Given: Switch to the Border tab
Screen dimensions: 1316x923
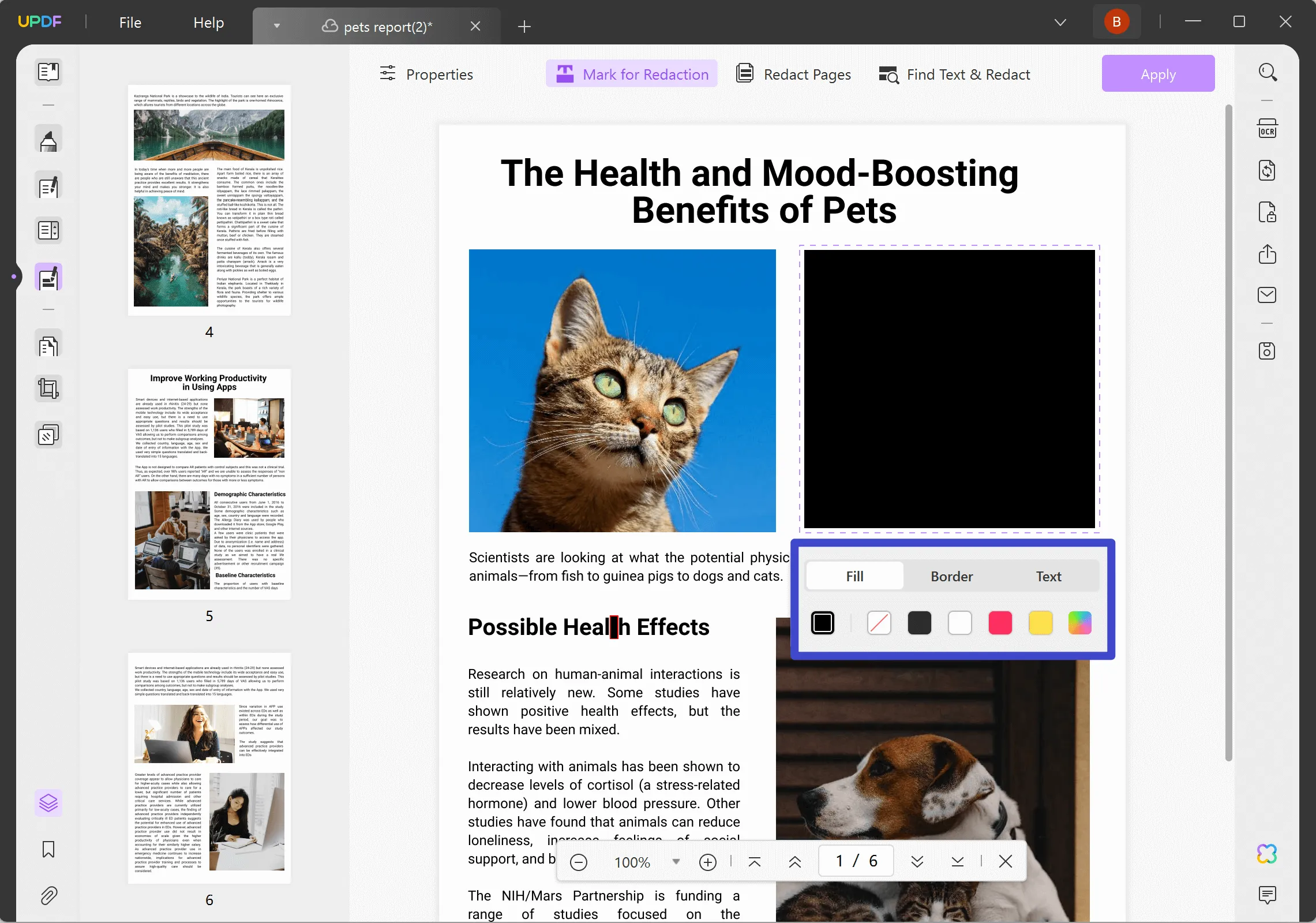Looking at the screenshot, I should [952, 575].
